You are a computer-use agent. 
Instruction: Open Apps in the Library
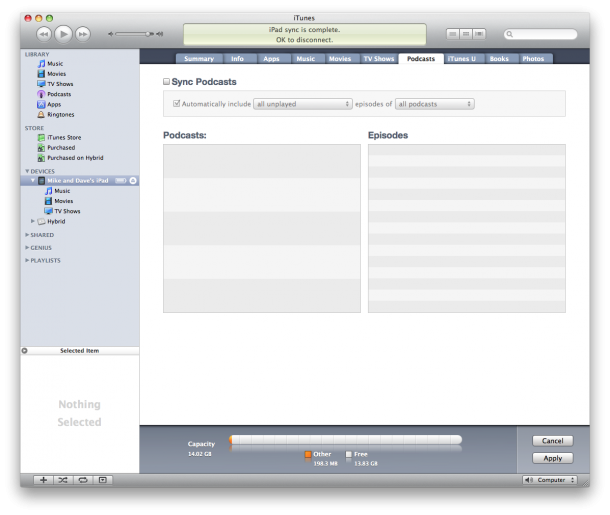click(x=54, y=104)
